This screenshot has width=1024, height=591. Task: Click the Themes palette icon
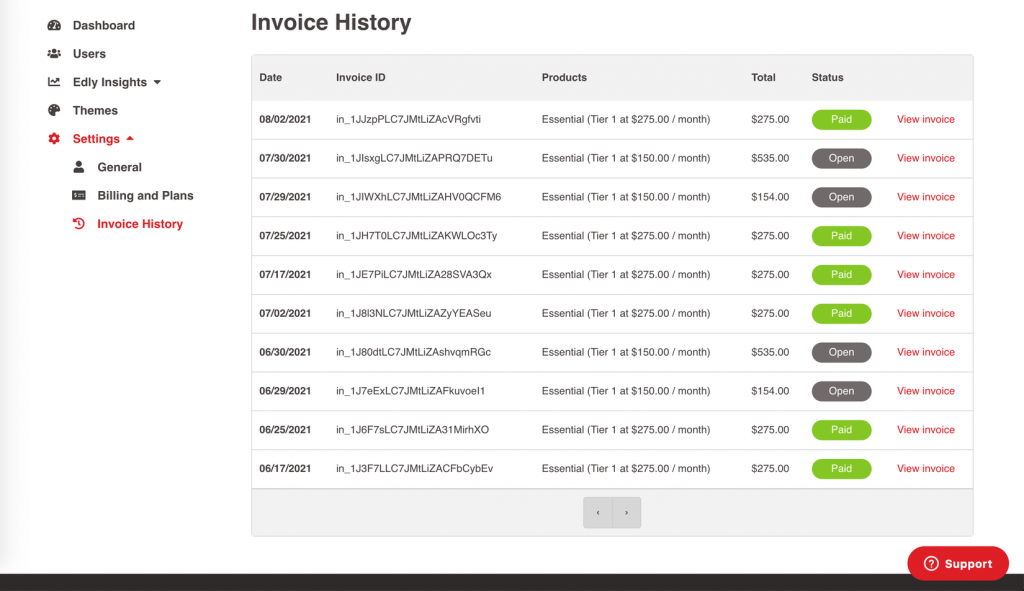click(x=54, y=110)
